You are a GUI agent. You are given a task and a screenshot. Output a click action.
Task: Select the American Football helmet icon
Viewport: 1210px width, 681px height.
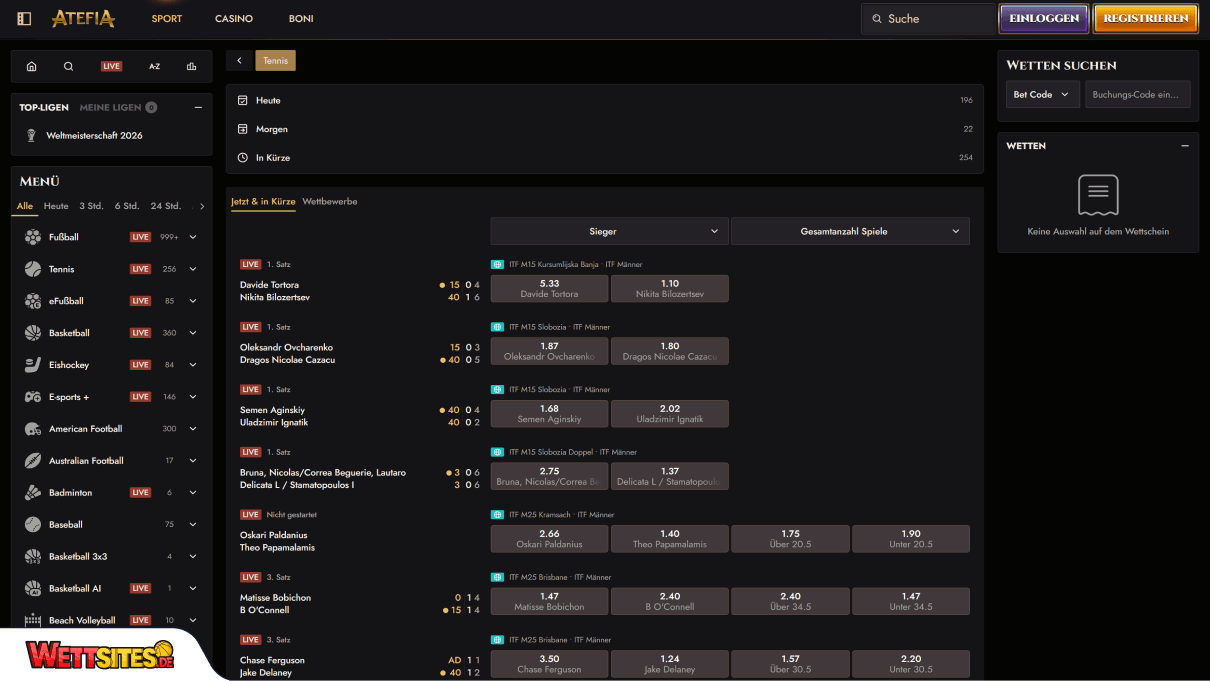[x=33, y=429]
